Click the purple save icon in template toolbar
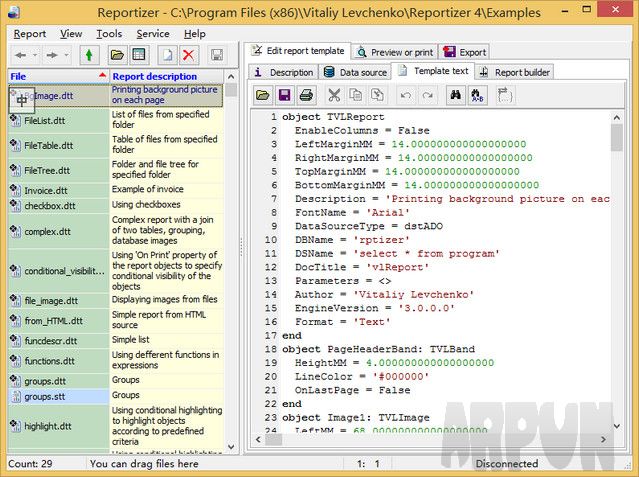 pyautogui.click(x=284, y=95)
